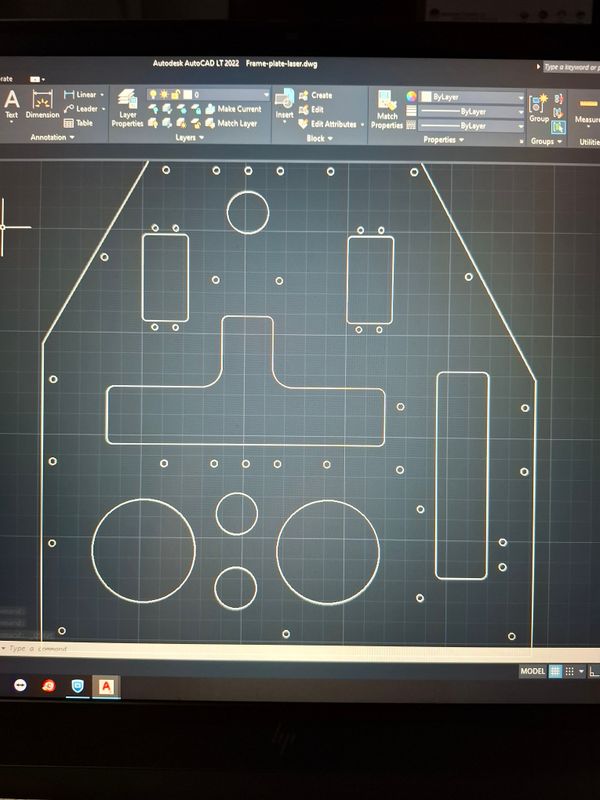The height and width of the screenshot is (800, 600).
Task: Click the layer isolate icon
Action: click(167, 109)
